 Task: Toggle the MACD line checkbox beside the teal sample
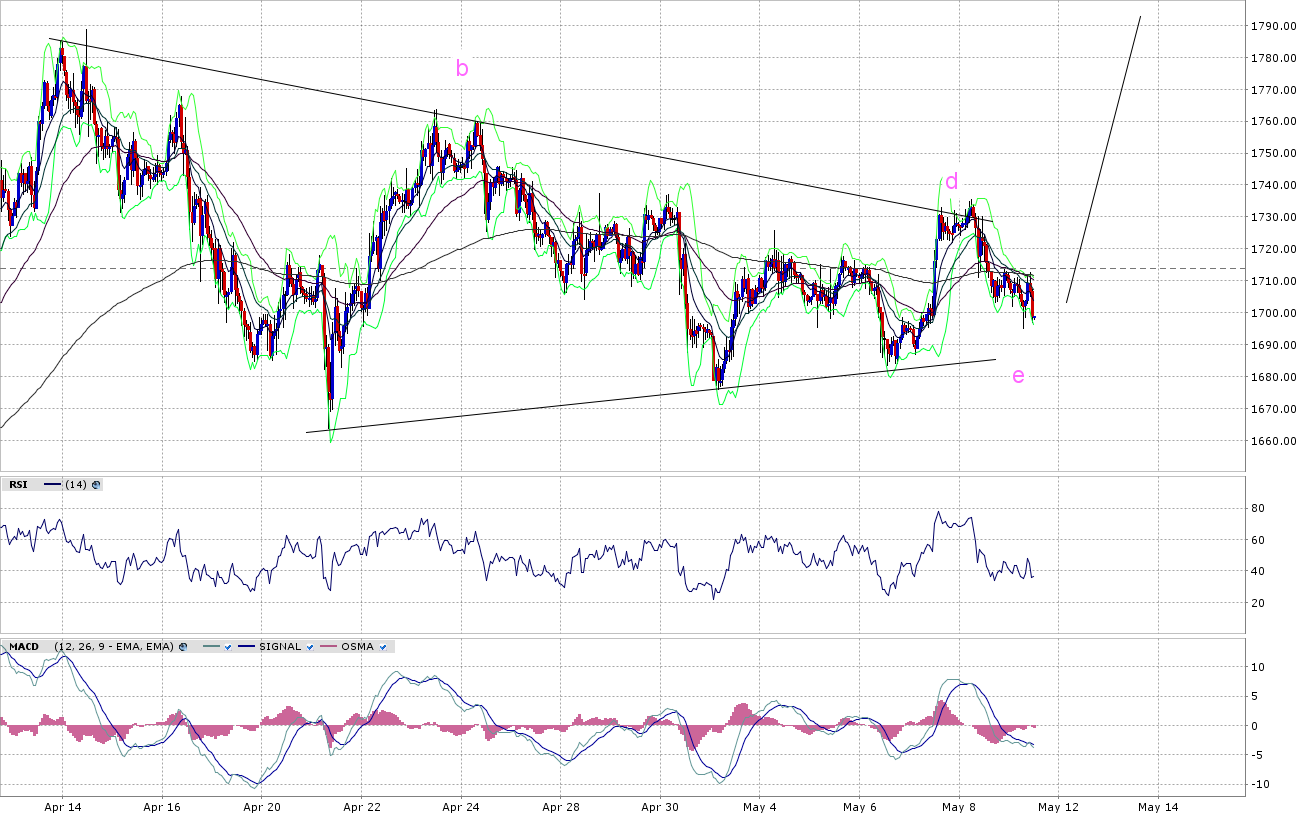coord(228,647)
